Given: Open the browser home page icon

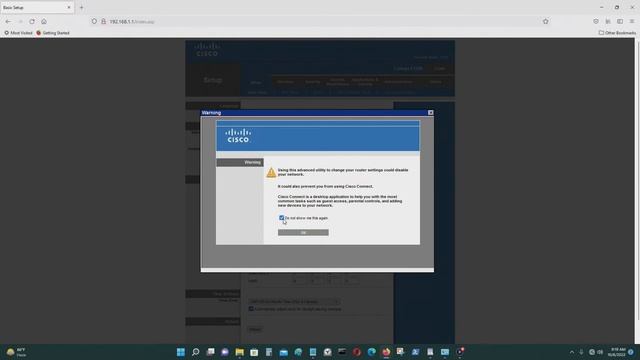Looking at the screenshot, I should coord(44,21).
